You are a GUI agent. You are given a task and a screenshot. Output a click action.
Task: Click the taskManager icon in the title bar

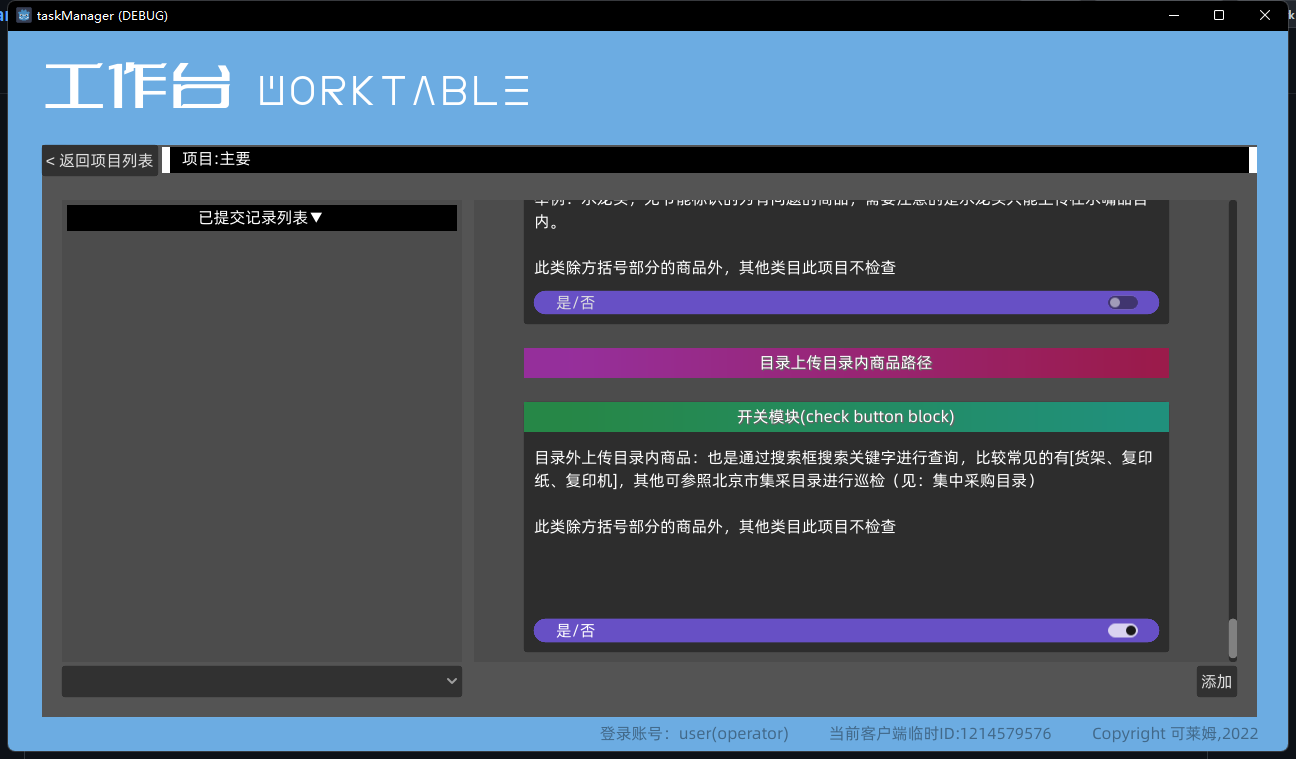coord(24,15)
